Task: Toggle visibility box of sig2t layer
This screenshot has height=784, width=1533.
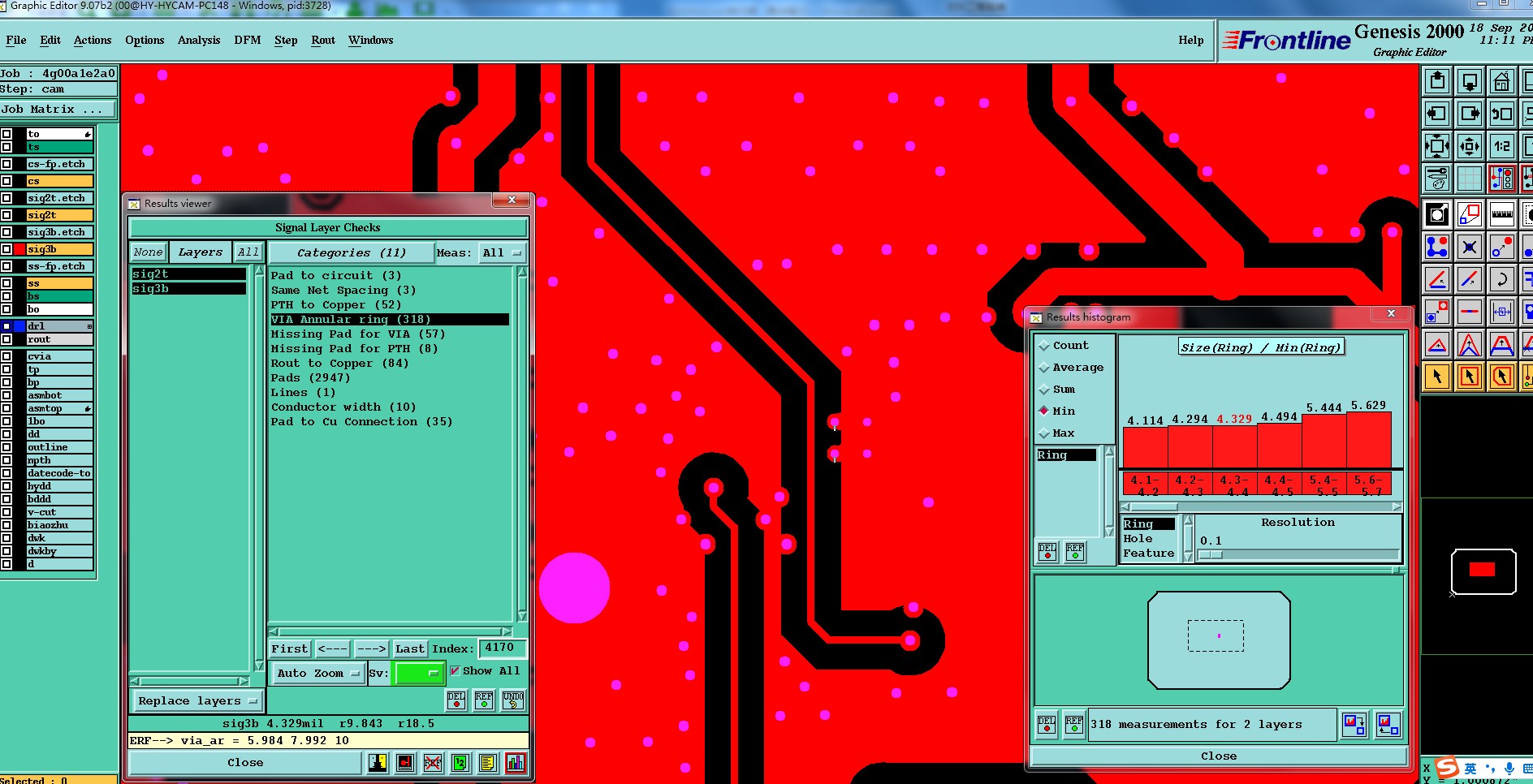Action: [6, 215]
